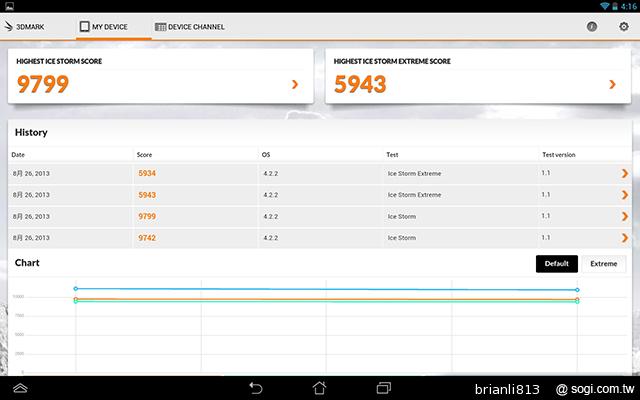Click the blue line's right data point
The width and height of the screenshot is (640, 400).
point(577,290)
